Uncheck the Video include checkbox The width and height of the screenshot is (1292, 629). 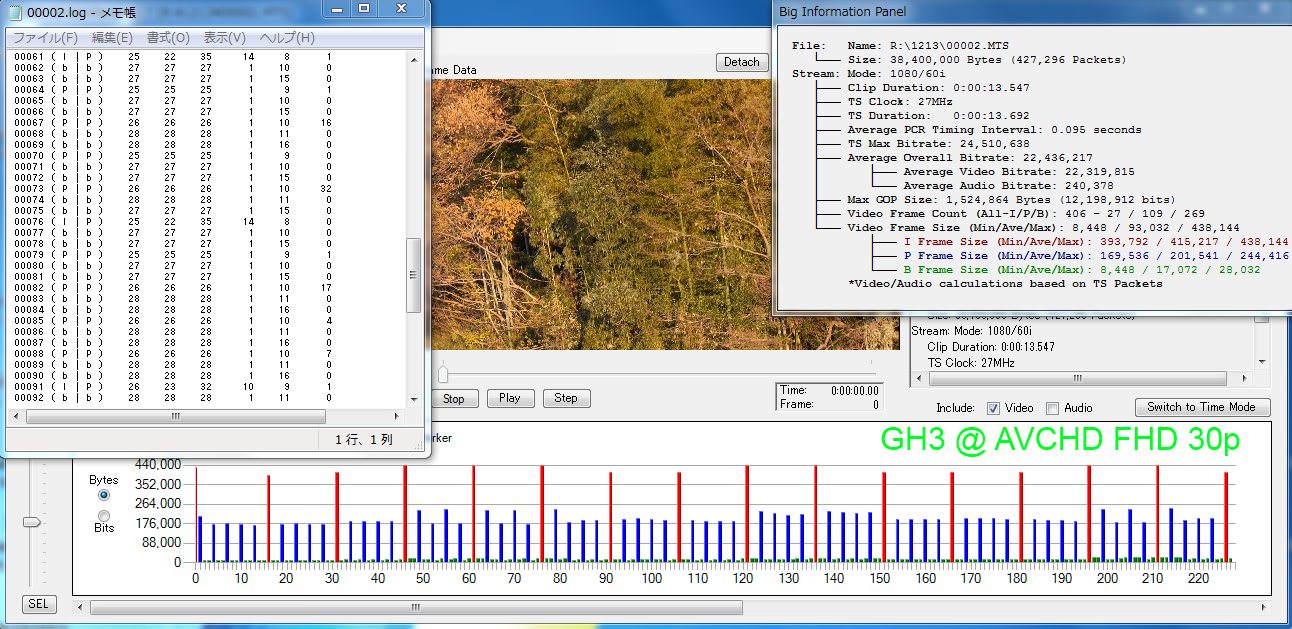993,408
